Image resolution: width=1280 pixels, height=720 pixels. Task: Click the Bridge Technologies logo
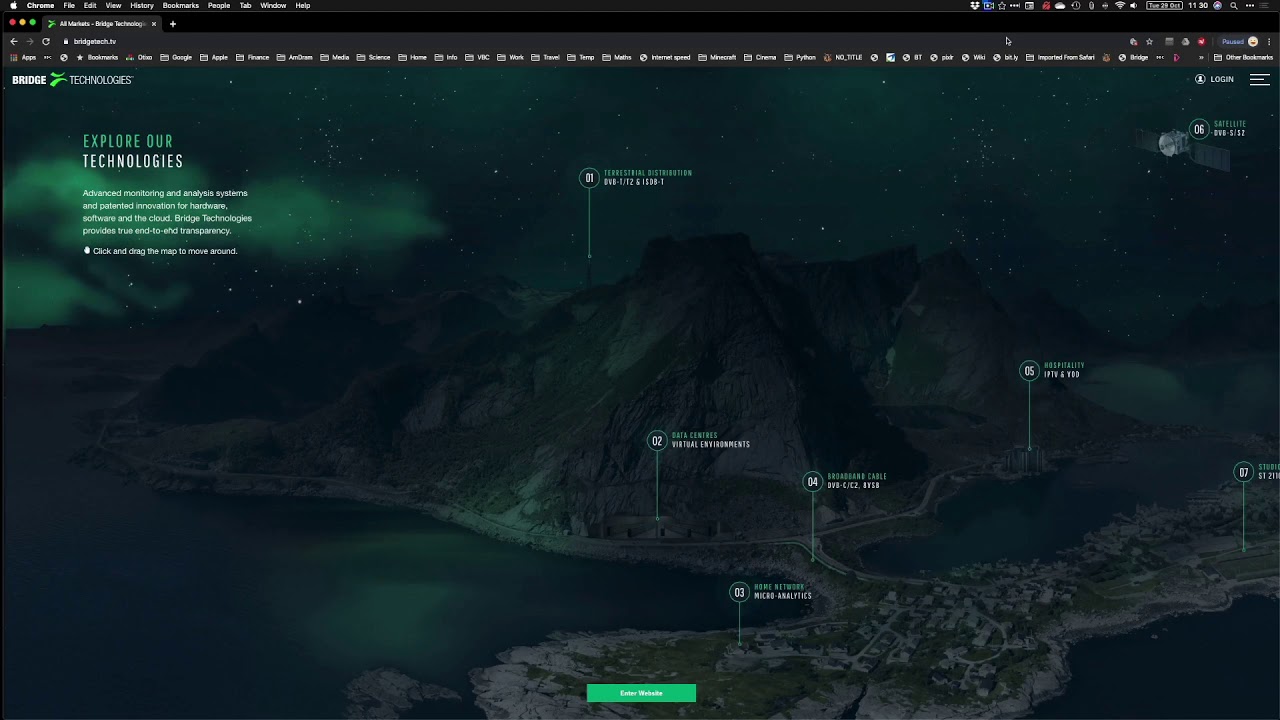(x=72, y=79)
